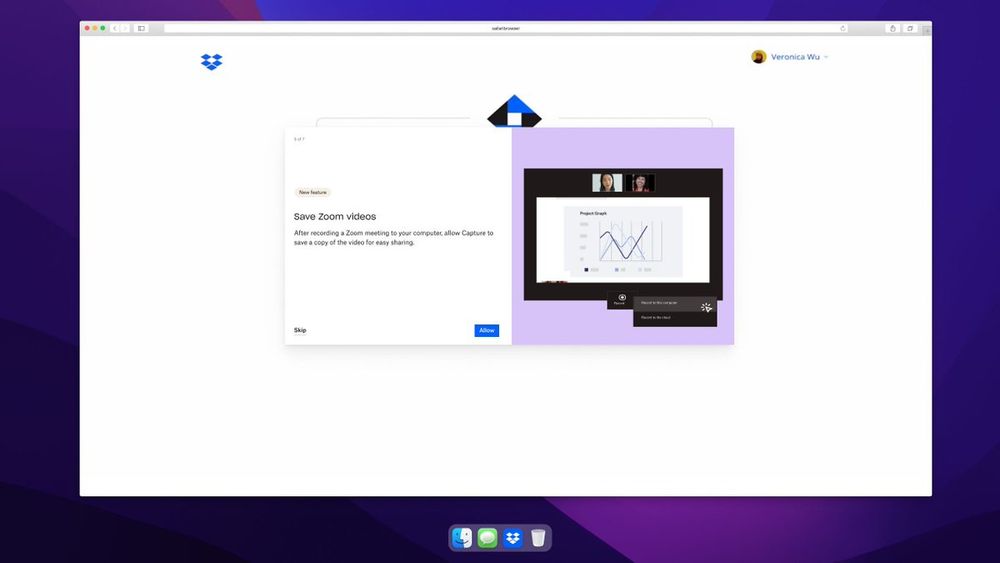
Task: Go back with browser back arrow
Action: pyautogui.click(x=115, y=28)
